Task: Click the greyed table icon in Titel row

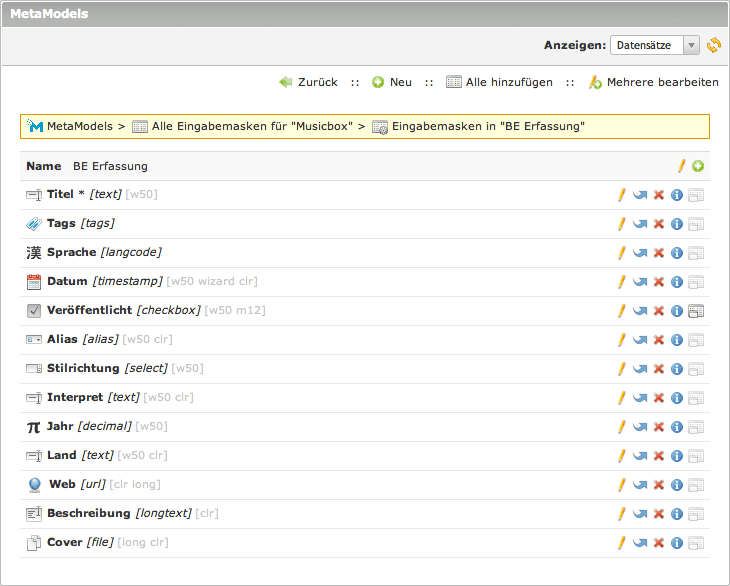Action: click(x=696, y=195)
